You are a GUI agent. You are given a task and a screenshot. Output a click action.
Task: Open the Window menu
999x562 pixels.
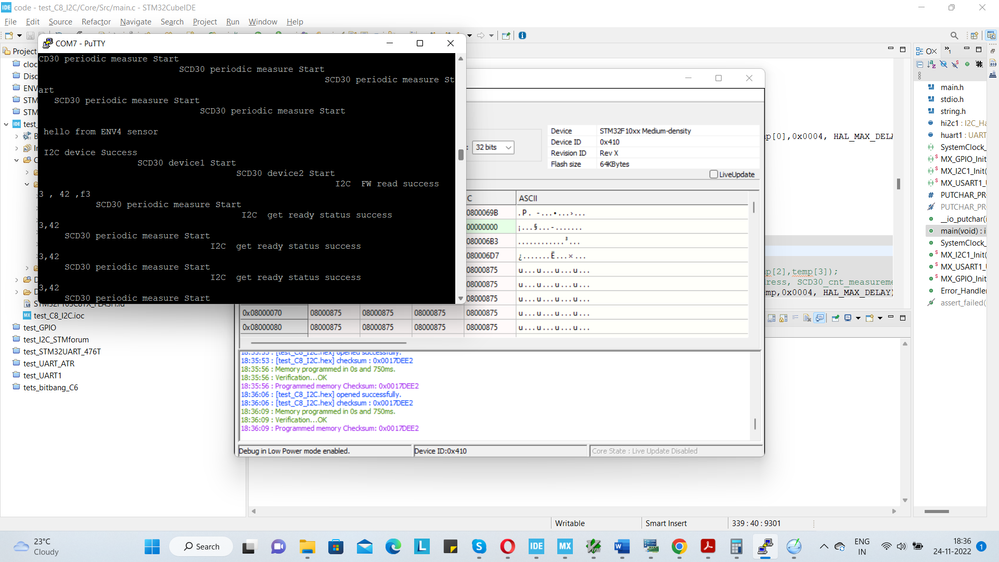[262, 22]
